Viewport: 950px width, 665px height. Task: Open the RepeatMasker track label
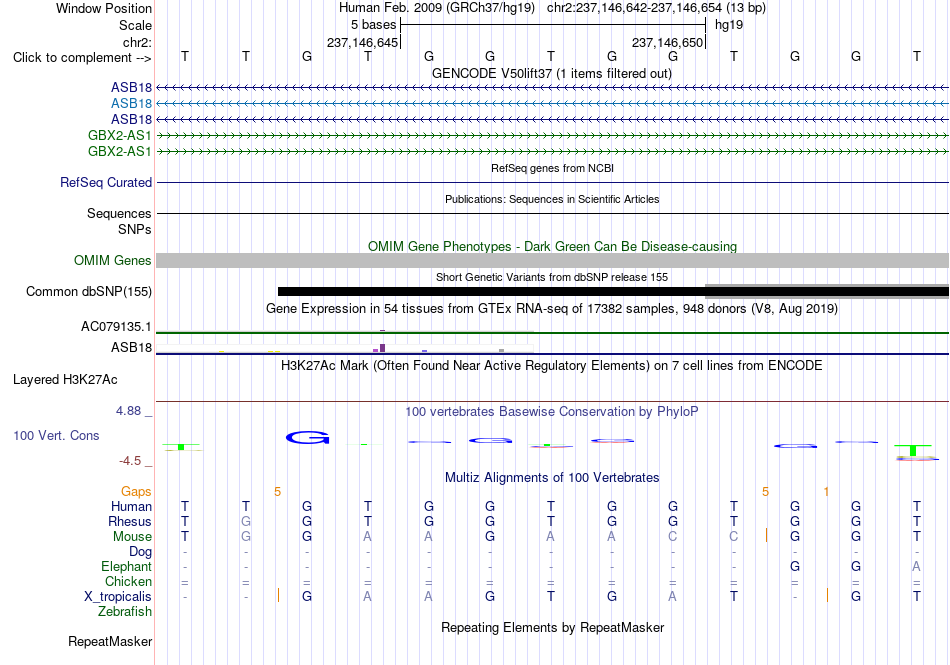pyautogui.click(x=110, y=641)
